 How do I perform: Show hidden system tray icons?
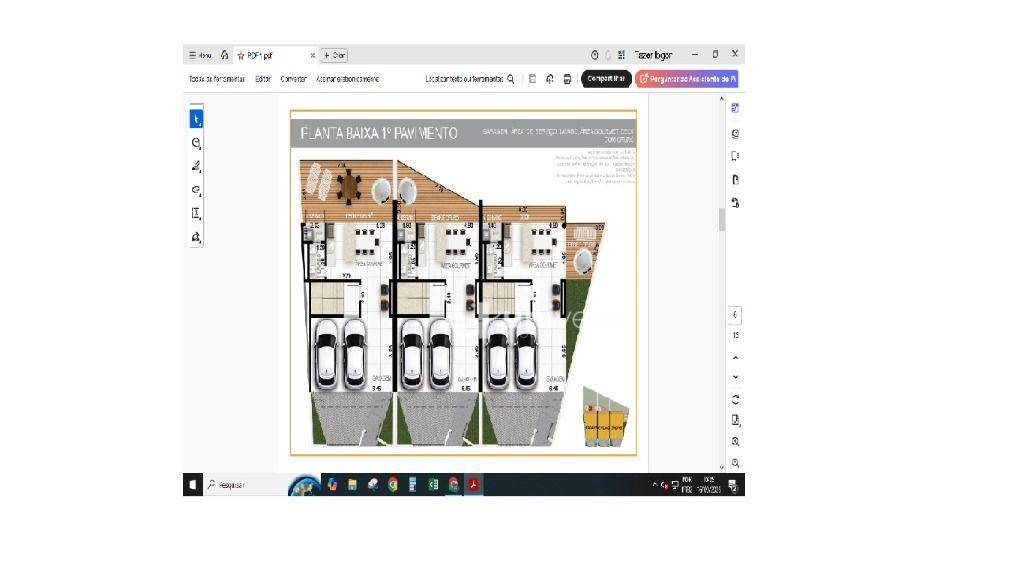pos(655,485)
